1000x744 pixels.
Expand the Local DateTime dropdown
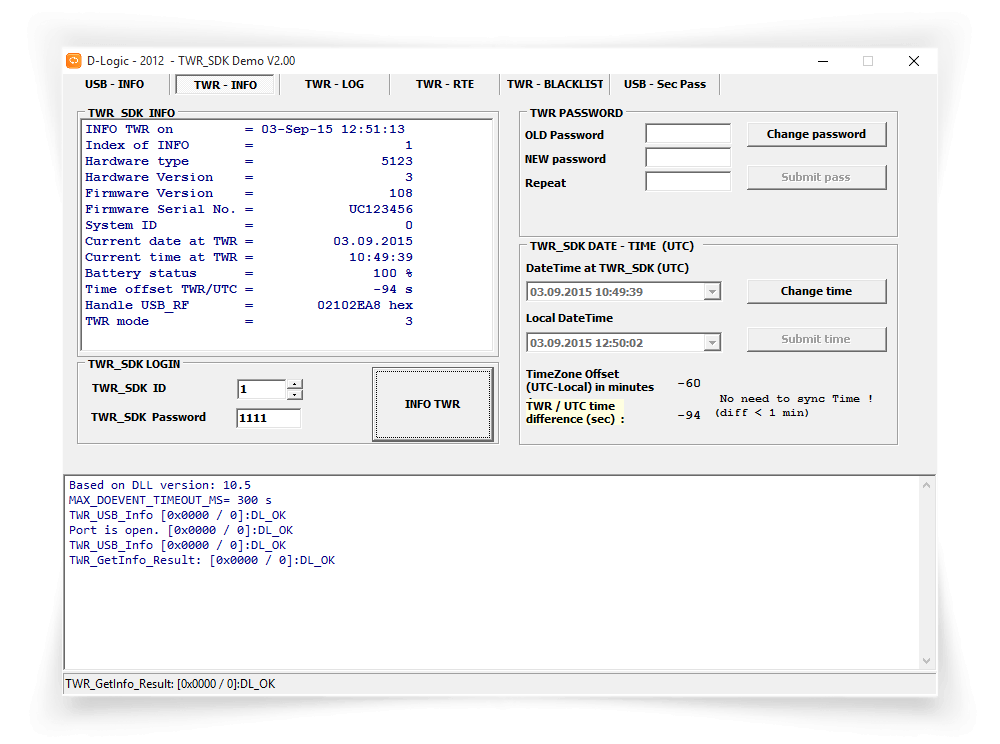(x=712, y=343)
